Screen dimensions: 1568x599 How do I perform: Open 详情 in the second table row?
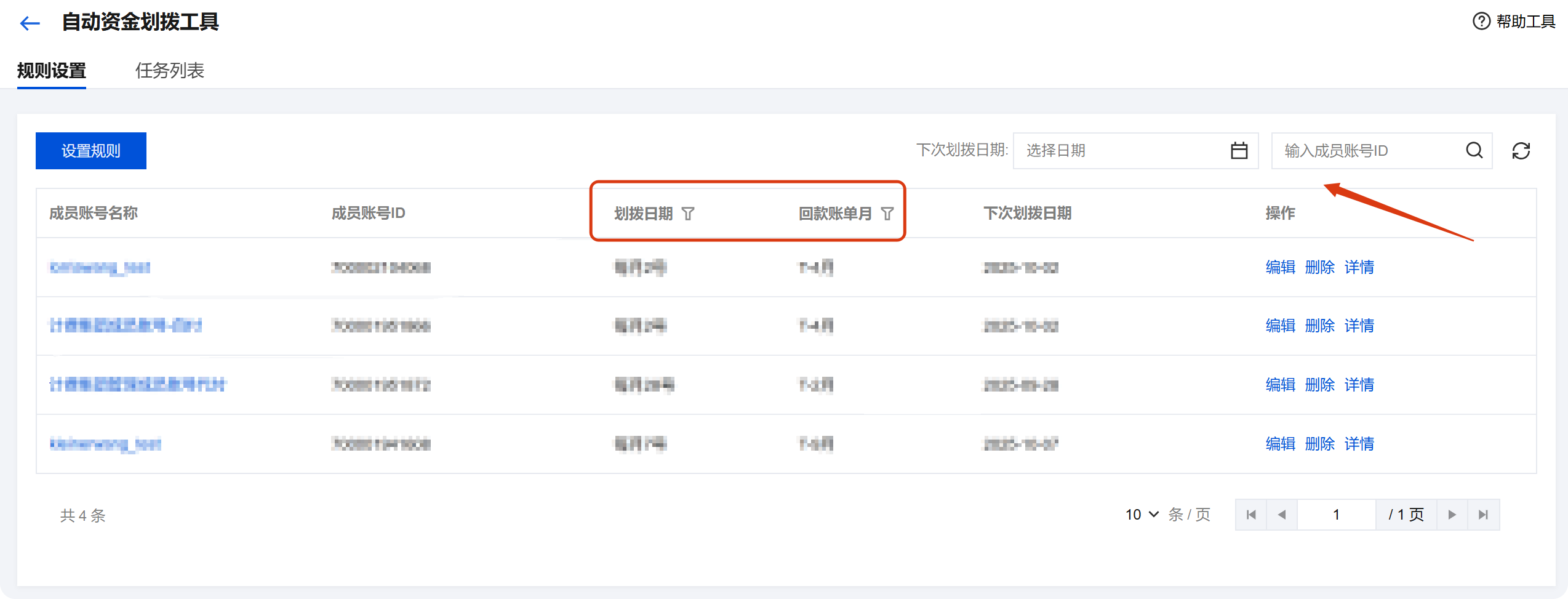pyautogui.click(x=1359, y=326)
